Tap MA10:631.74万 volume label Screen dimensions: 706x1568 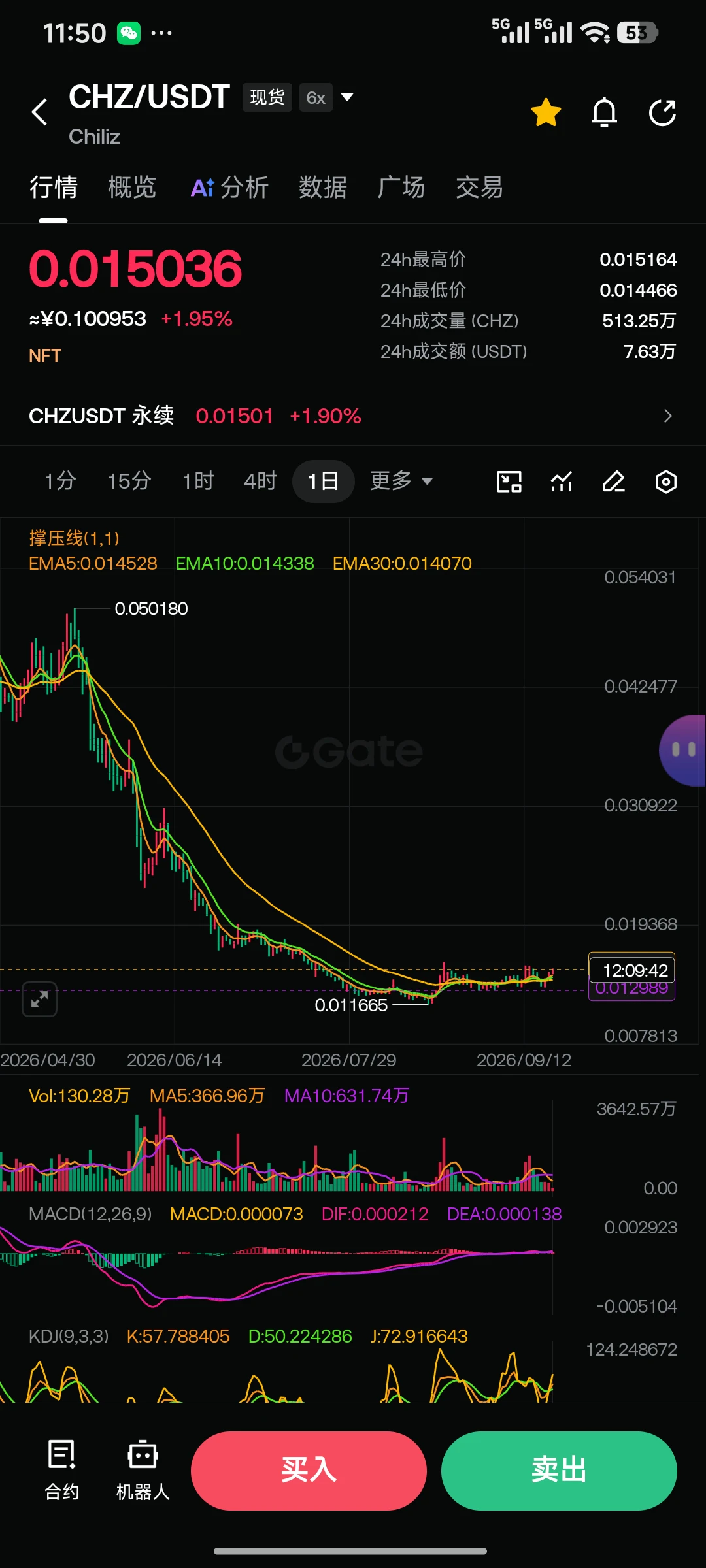click(346, 1096)
